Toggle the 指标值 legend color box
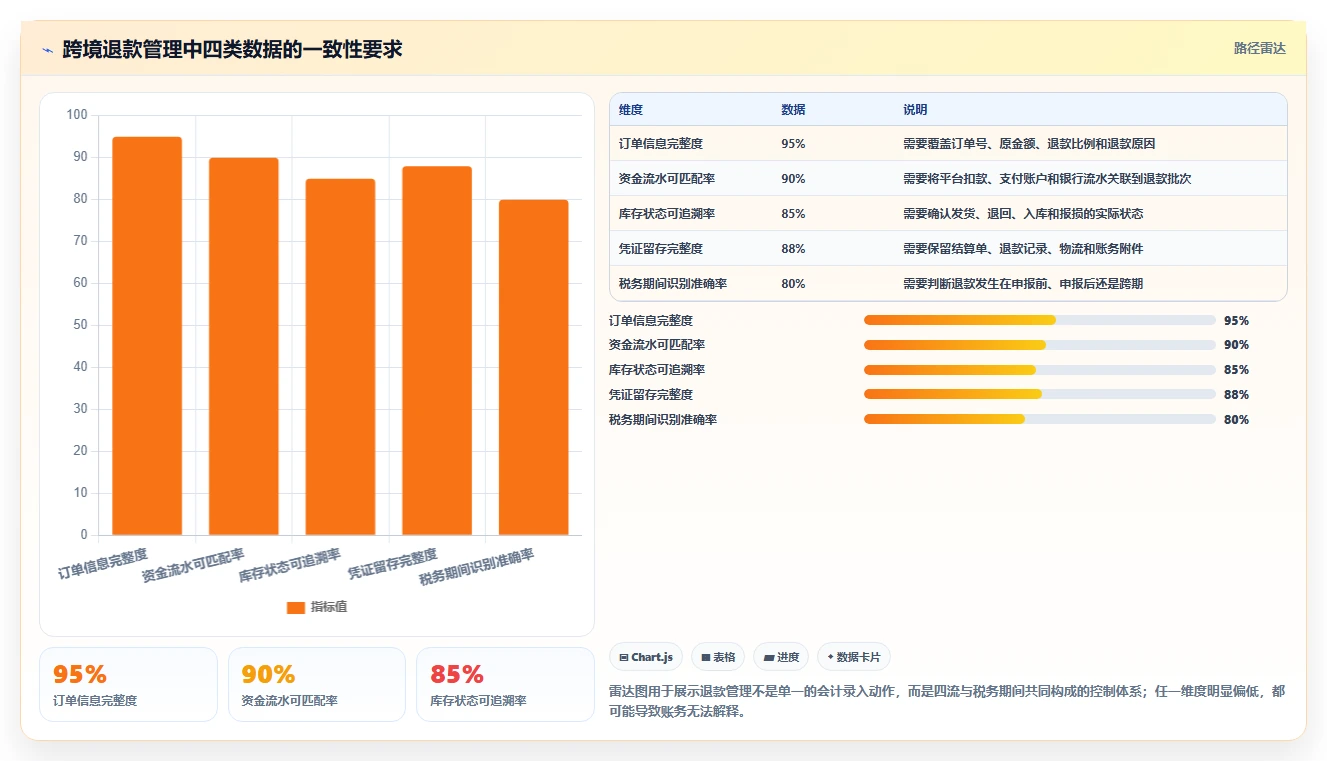This screenshot has height=761, width=1327. 295,607
